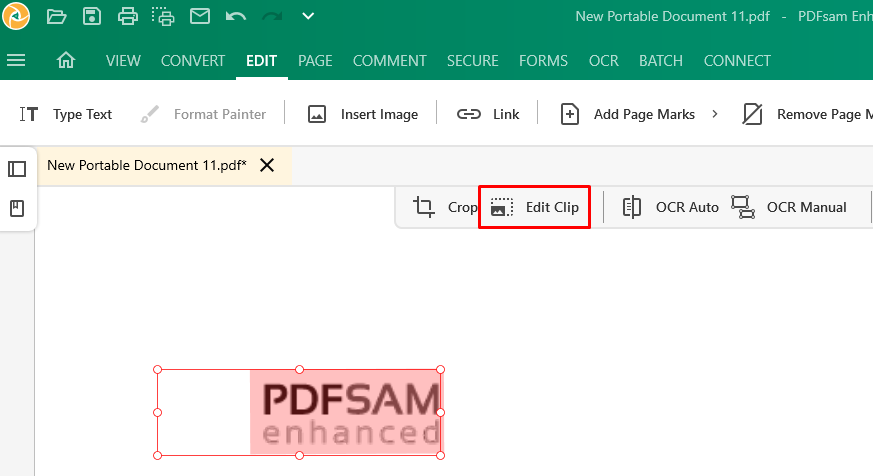The height and width of the screenshot is (476, 873).
Task: Switch to the VIEW tab
Action: pos(123,61)
